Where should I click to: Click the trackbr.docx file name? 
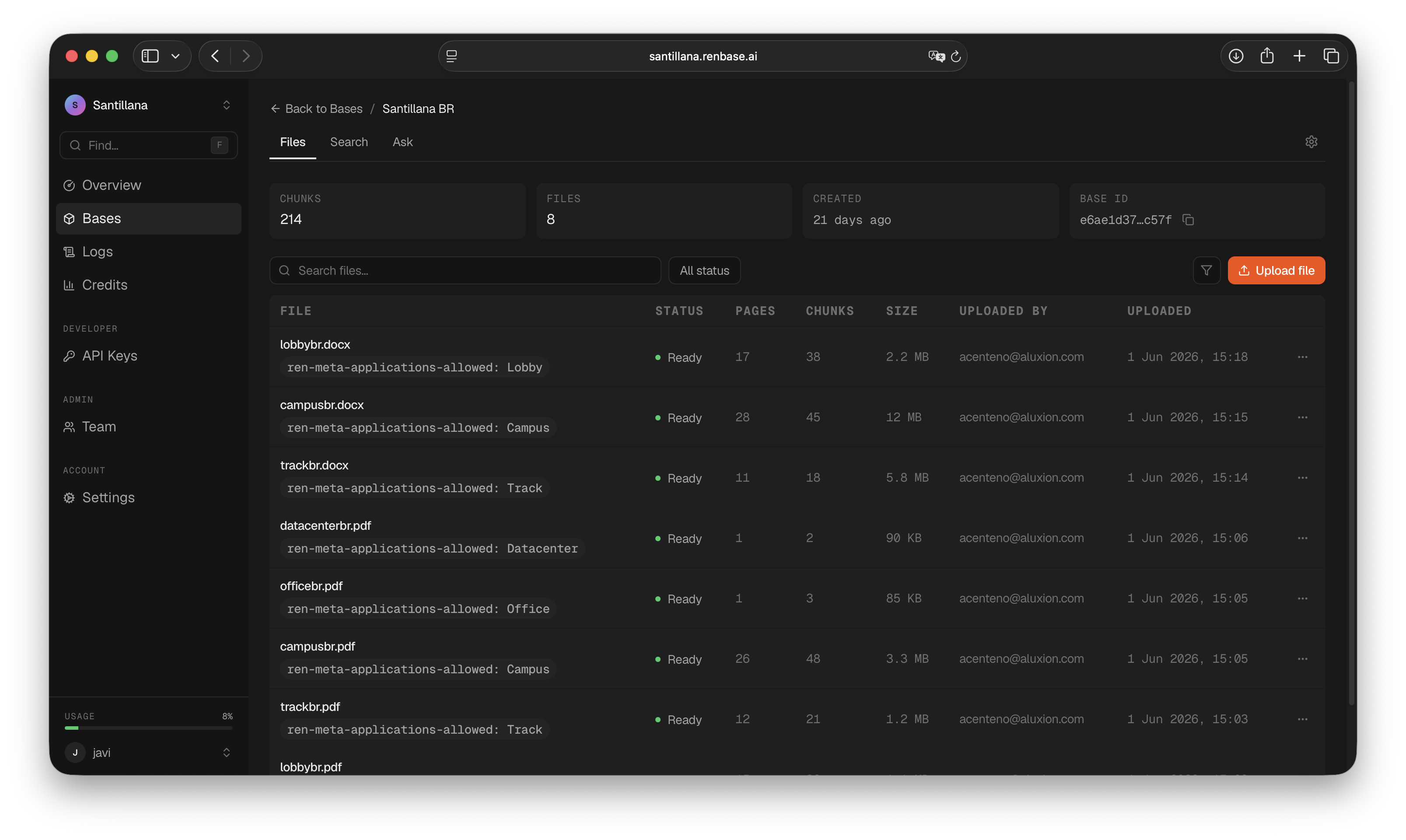pos(314,465)
